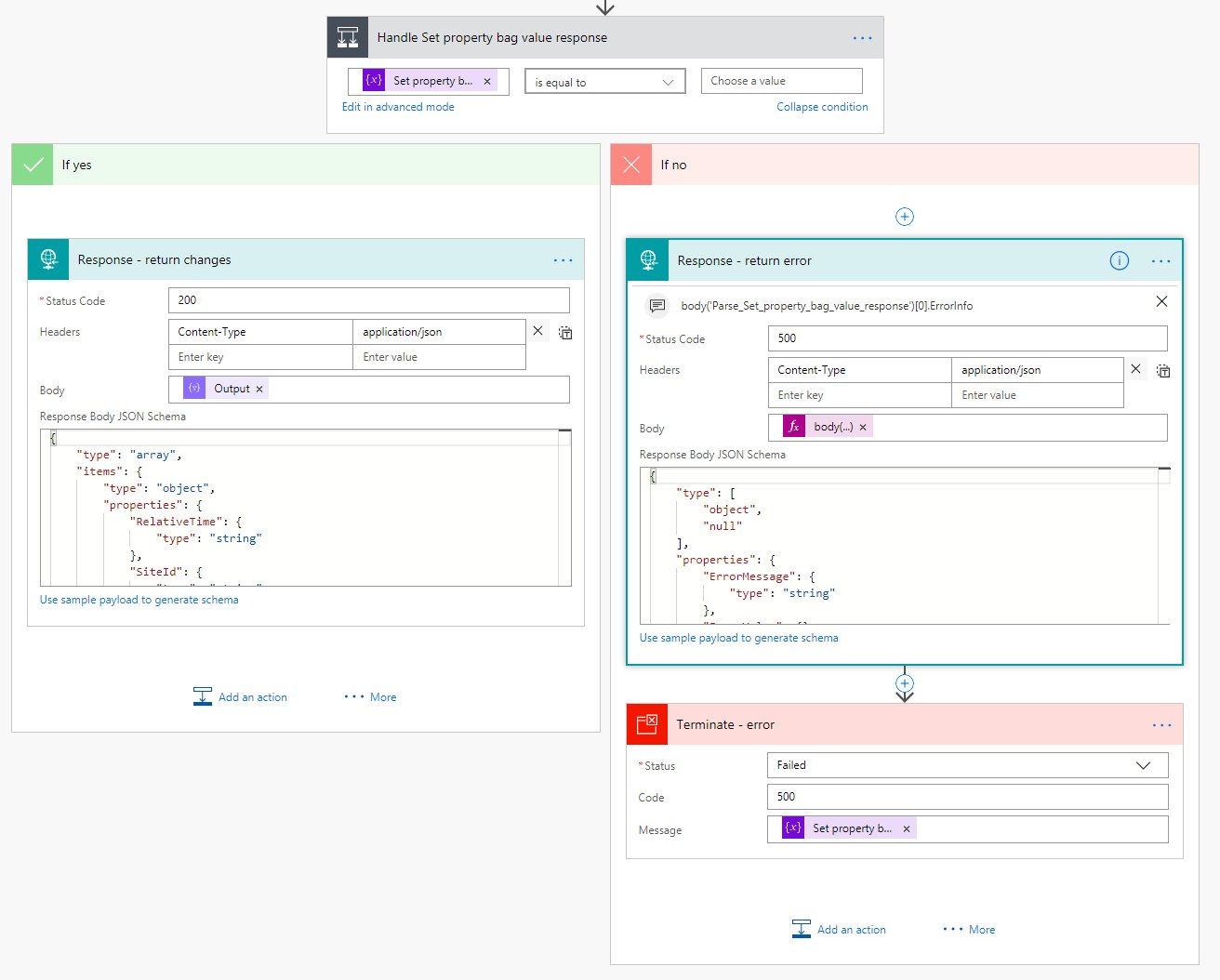
Task: Click the comment icon next to body expression
Action: (657, 305)
